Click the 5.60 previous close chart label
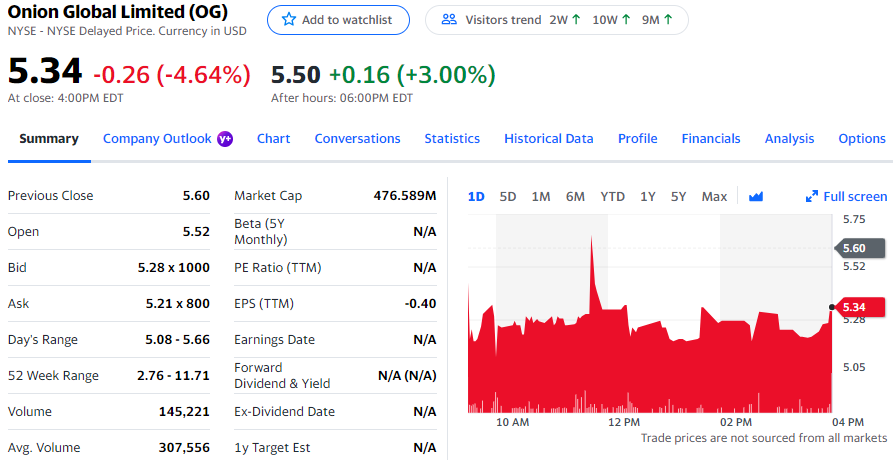This screenshot has width=893, height=460. click(858, 248)
